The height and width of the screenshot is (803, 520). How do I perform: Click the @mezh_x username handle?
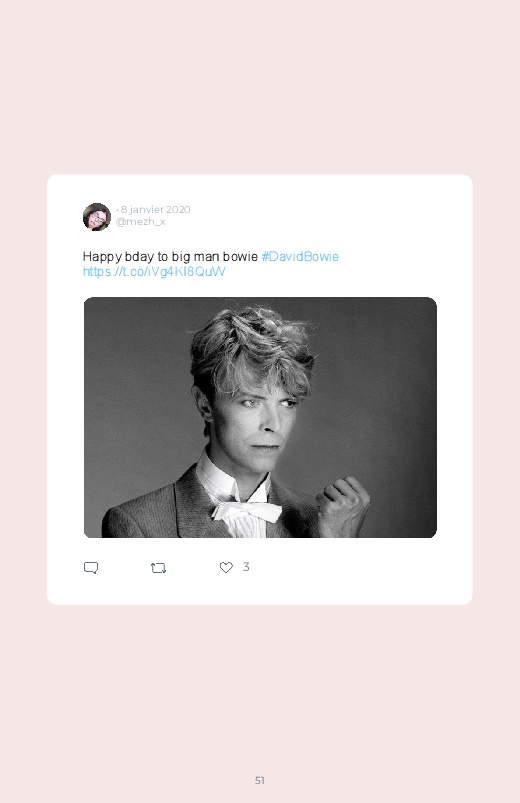point(140,221)
